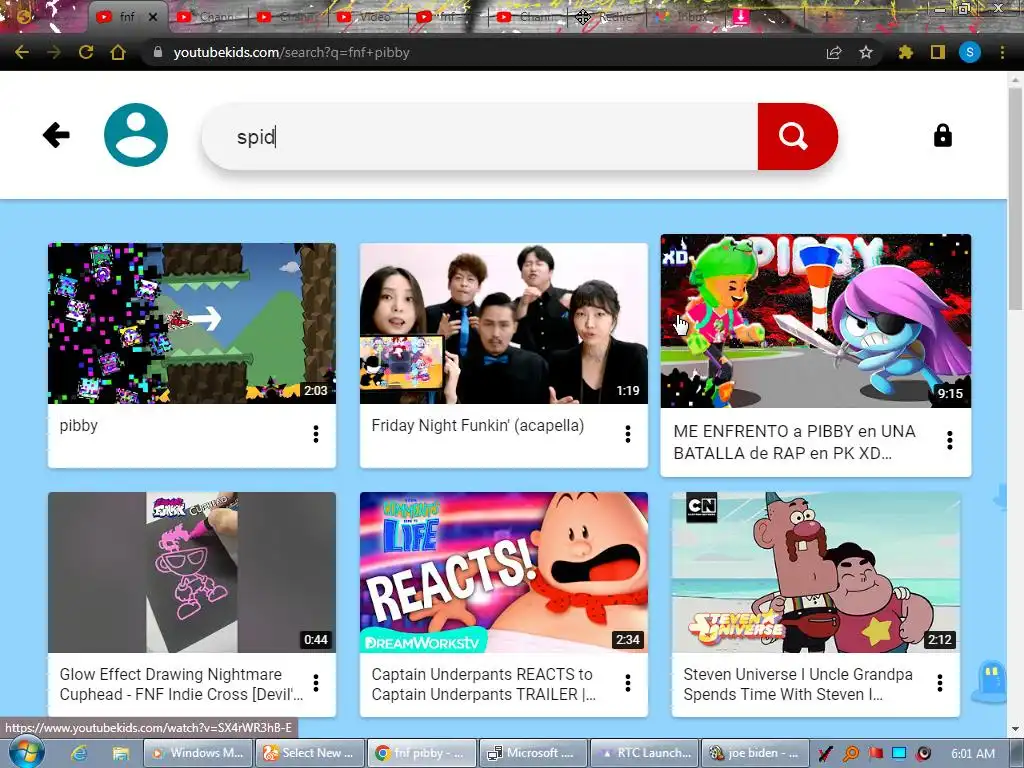Viewport: 1024px width, 768px height.
Task: Play the Steven Universe Uncle Grandpa thumbnail
Action: [816, 572]
